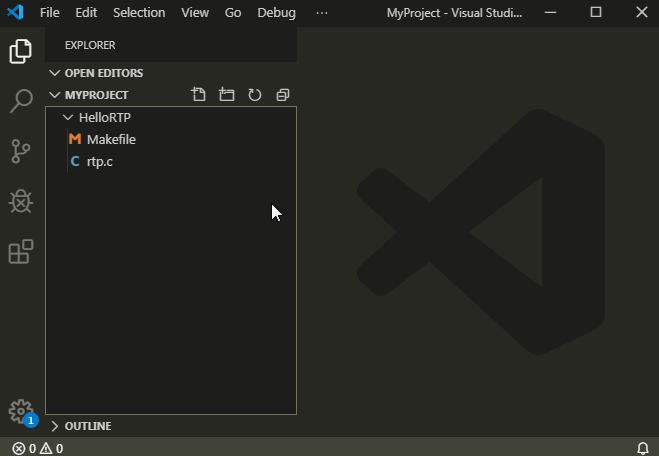Click the Explorer files icon

pyautogui.click(x=21, y=51)
